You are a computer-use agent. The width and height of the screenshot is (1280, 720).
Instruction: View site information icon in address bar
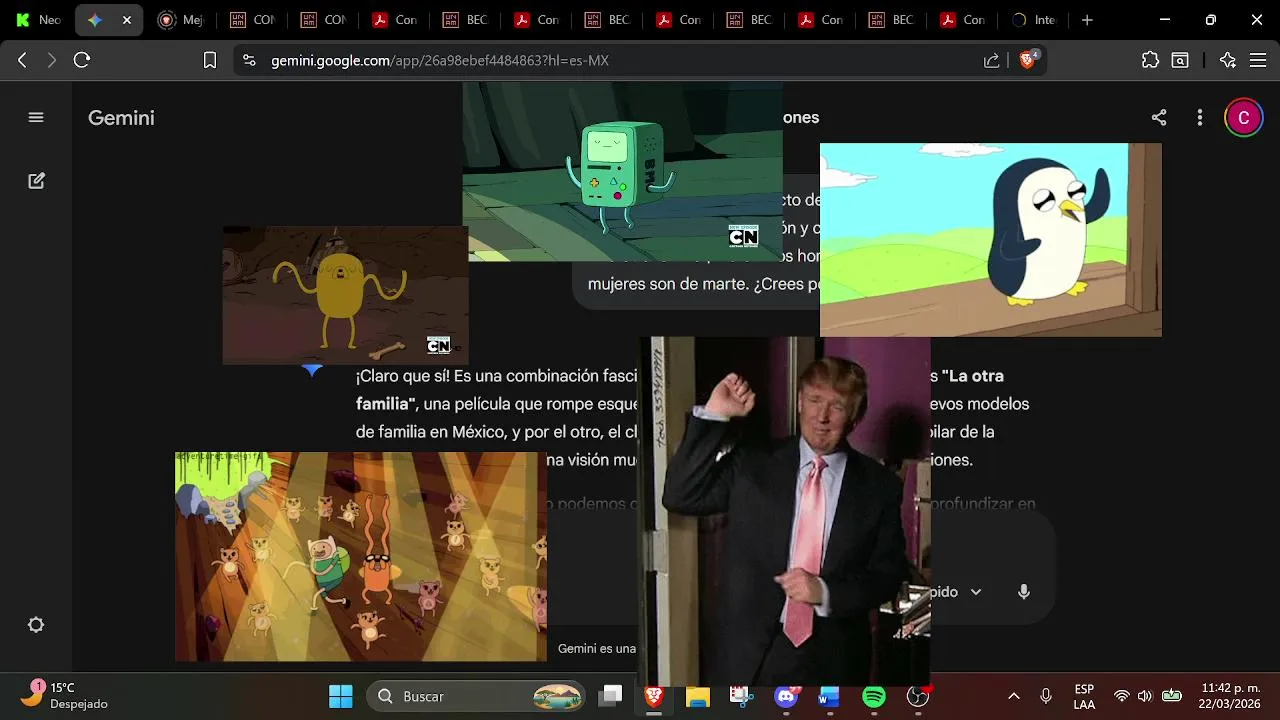click(x=250, y=60)
